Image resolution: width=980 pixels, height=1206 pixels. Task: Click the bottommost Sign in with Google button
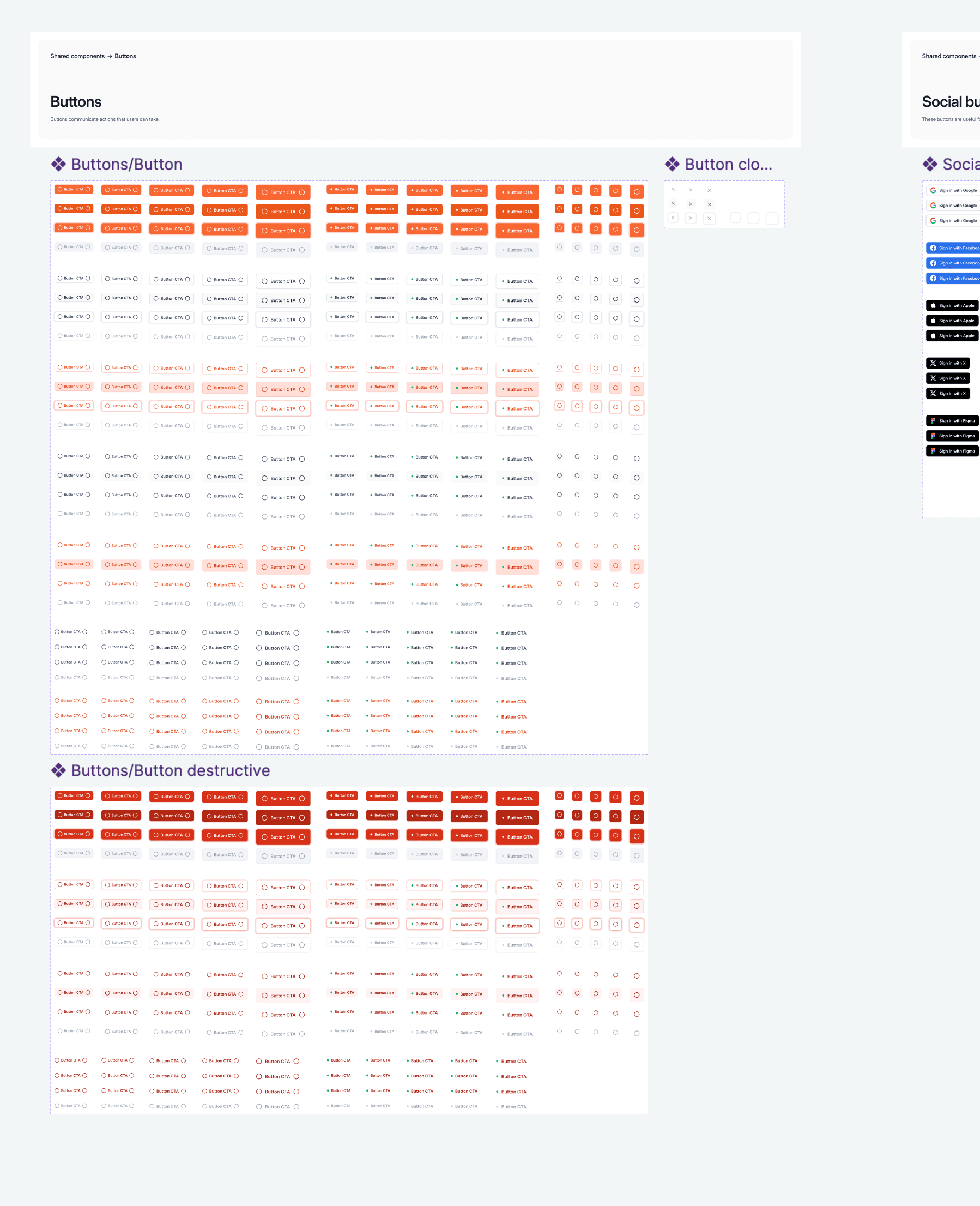953,221
